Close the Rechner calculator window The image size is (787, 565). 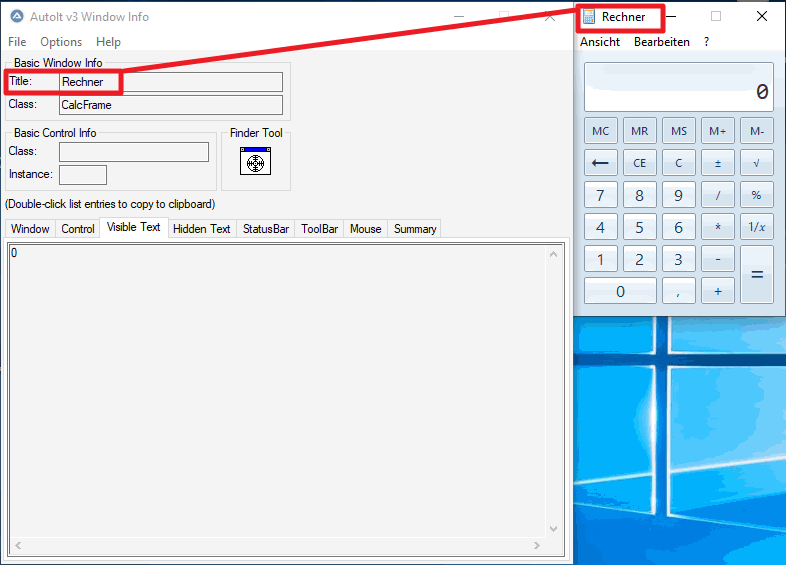761,17
